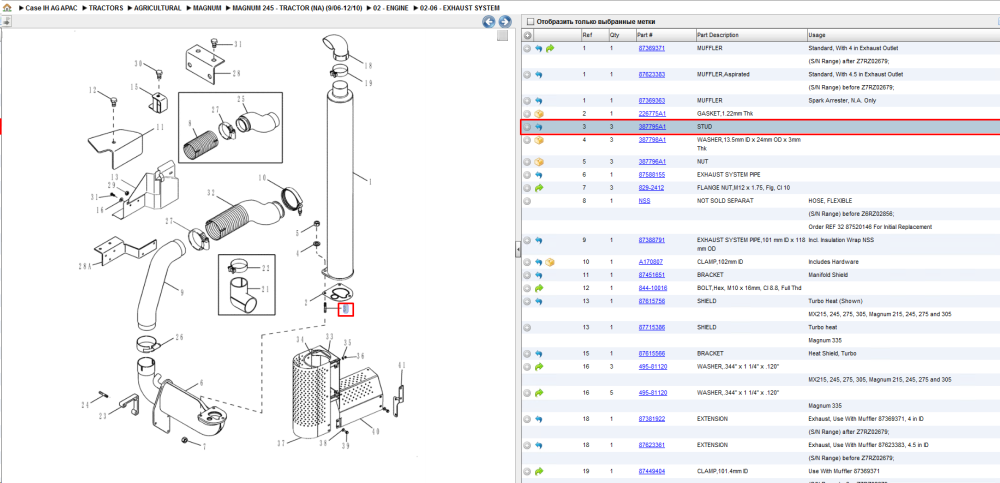Add STUD 387795A1 with plus icon
Screen dimensions: 1000x483
(527, 127)
